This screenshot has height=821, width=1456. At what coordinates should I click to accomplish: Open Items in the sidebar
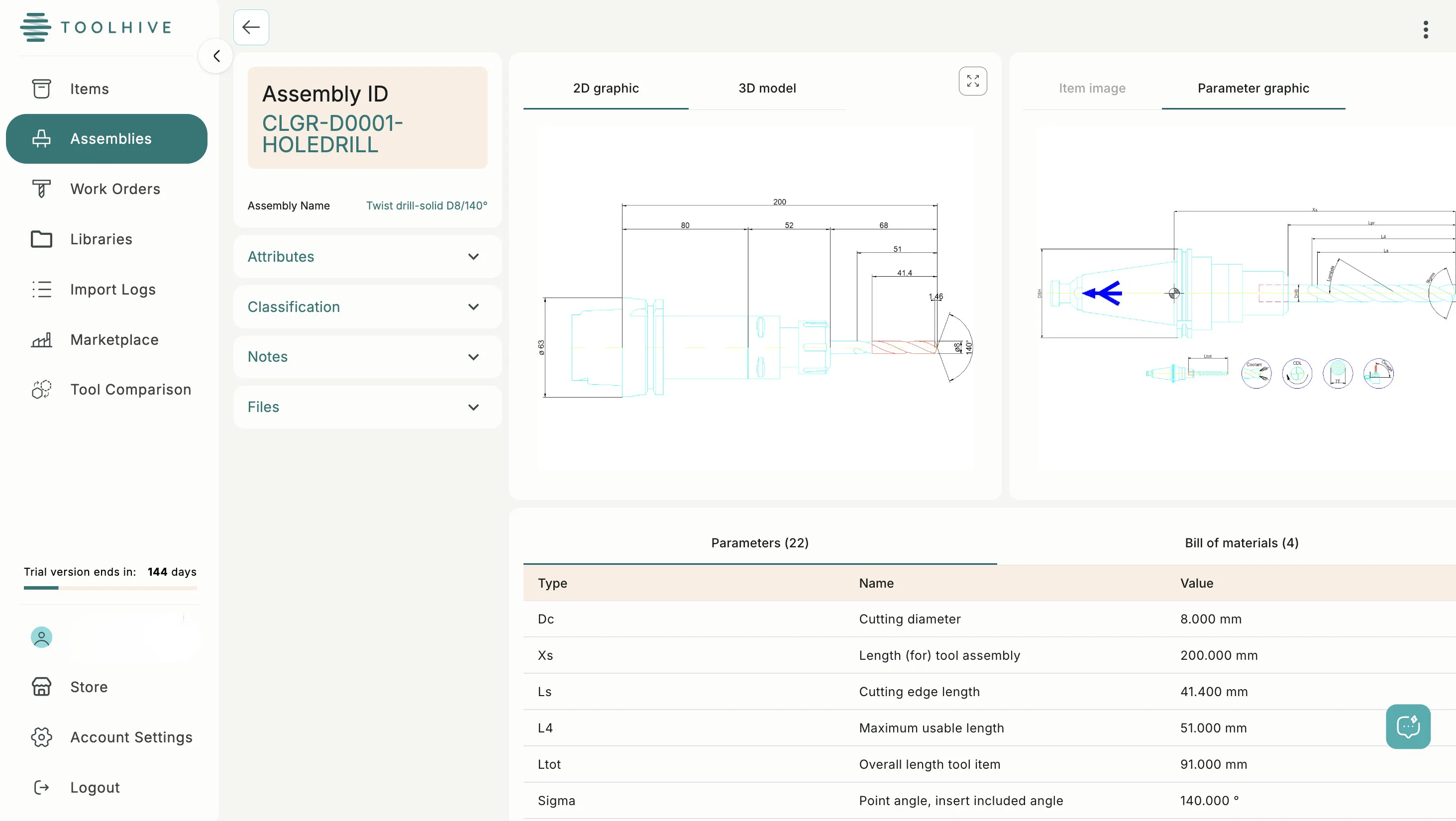pyautogui.click(x=106, y=89)
